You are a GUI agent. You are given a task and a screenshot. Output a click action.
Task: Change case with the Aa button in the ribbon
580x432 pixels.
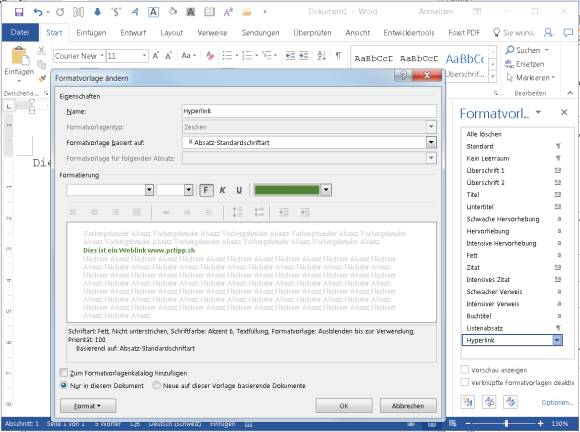(188, 56)
